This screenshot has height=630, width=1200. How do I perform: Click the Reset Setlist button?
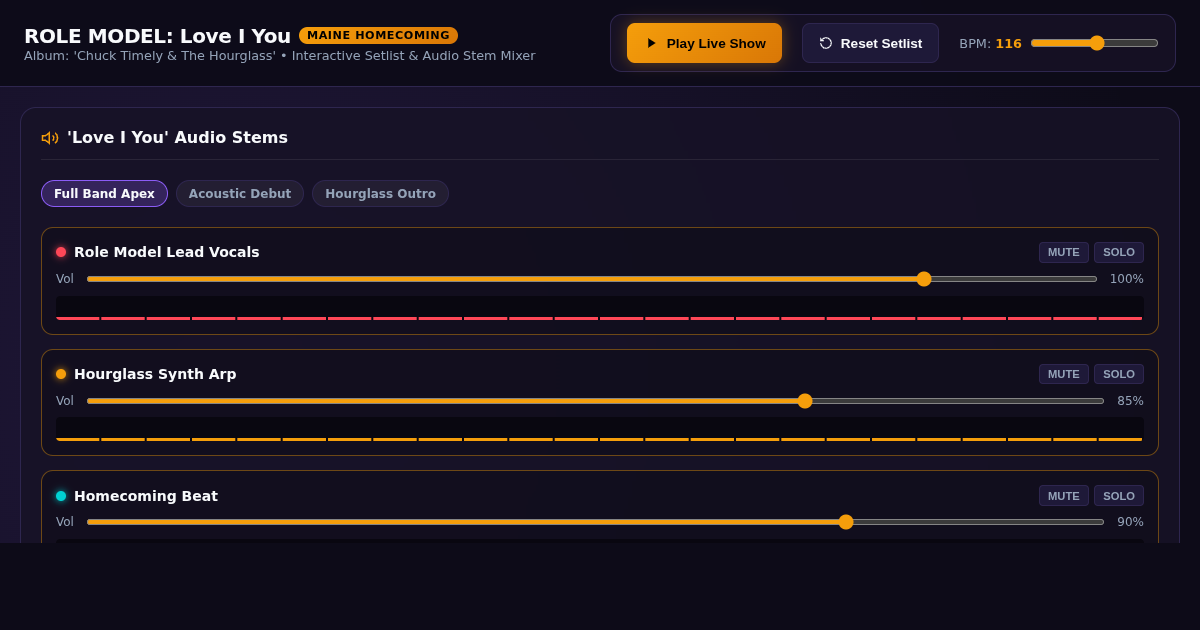click(870, 43)
